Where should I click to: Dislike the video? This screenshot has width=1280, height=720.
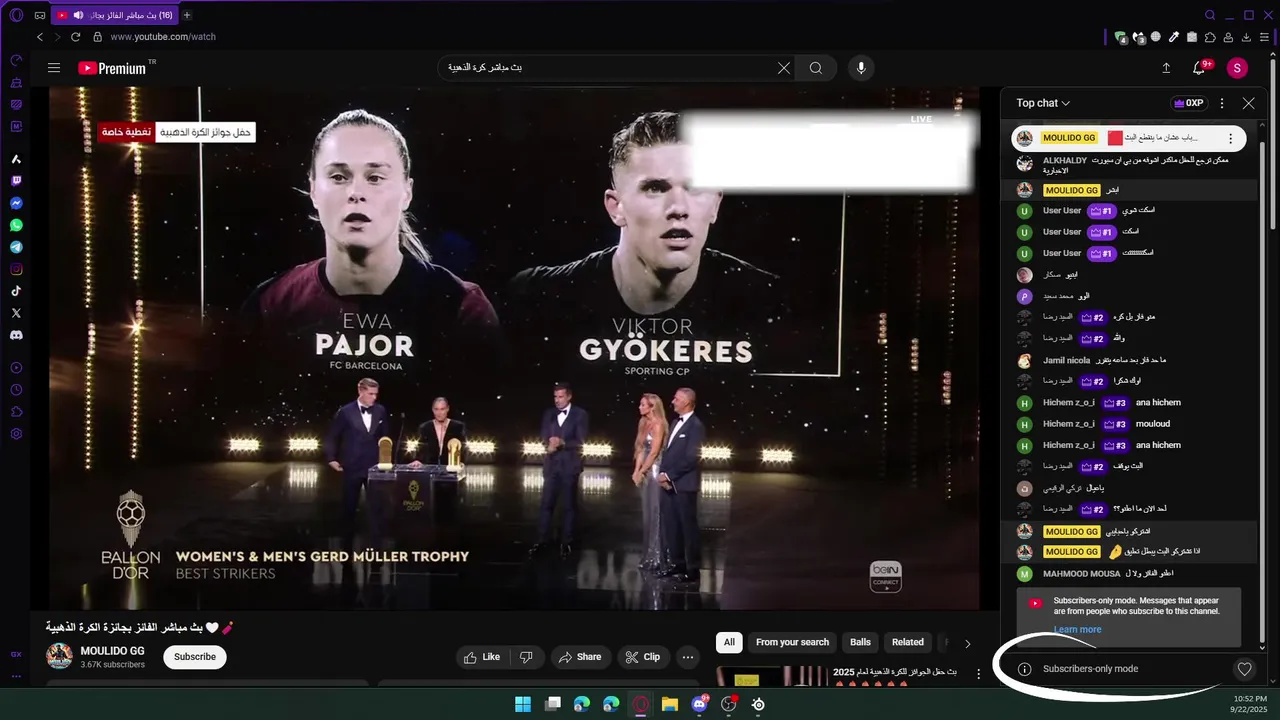(x=526, y=657)
